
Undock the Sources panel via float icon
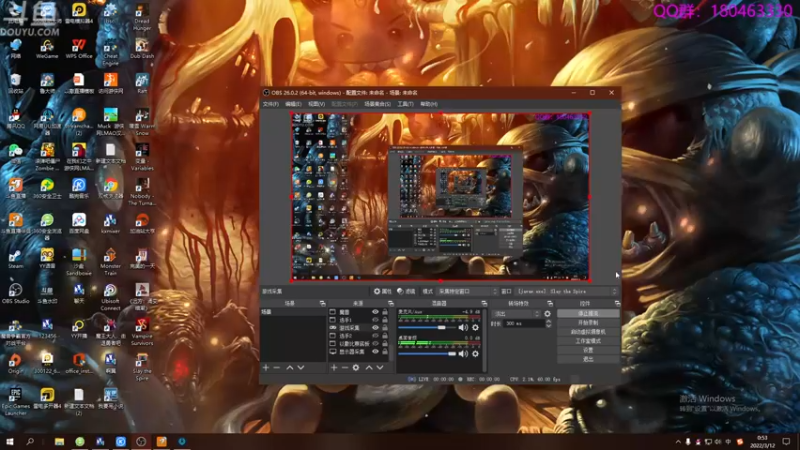(390, 304)
